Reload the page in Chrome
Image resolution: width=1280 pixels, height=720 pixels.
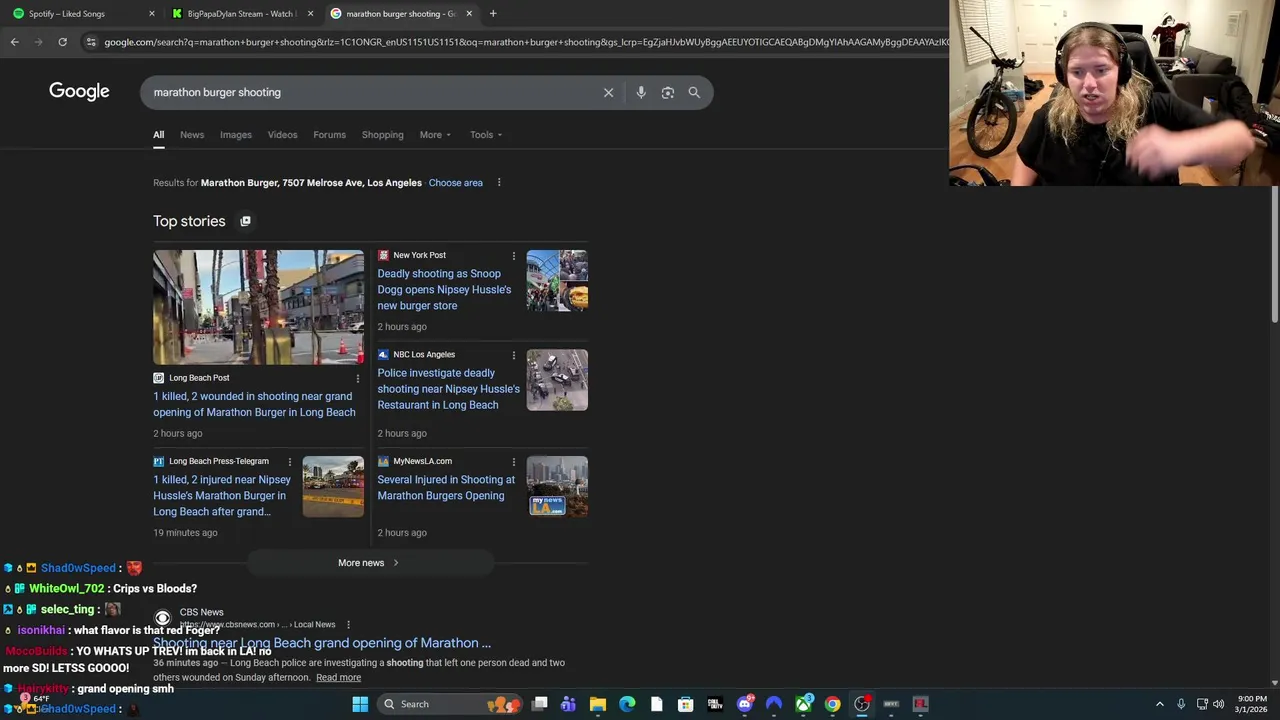tap(62, 42)
